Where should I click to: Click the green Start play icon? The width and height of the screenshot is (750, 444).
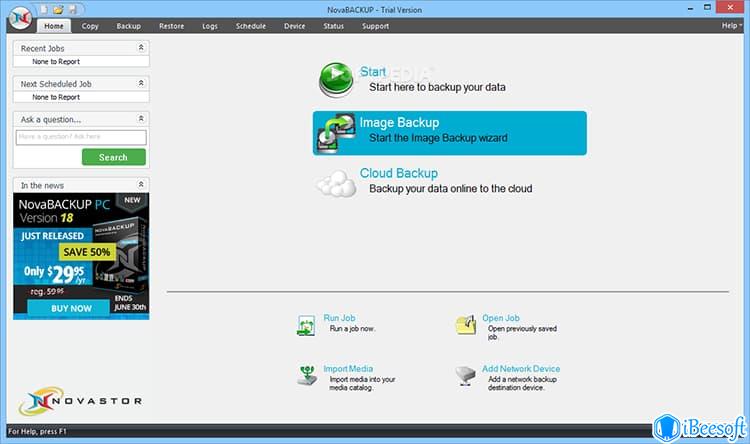tap(336, 79)
